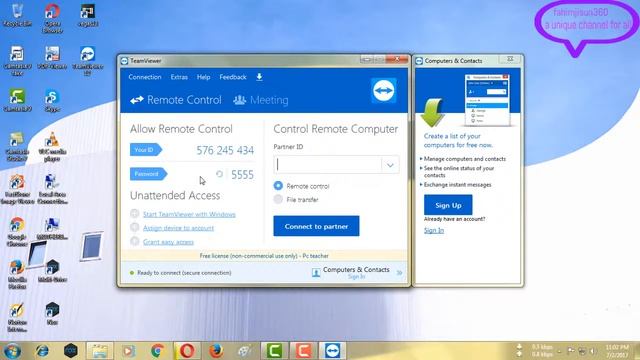
Task: Click Assign device to account link
Action: 178,228
